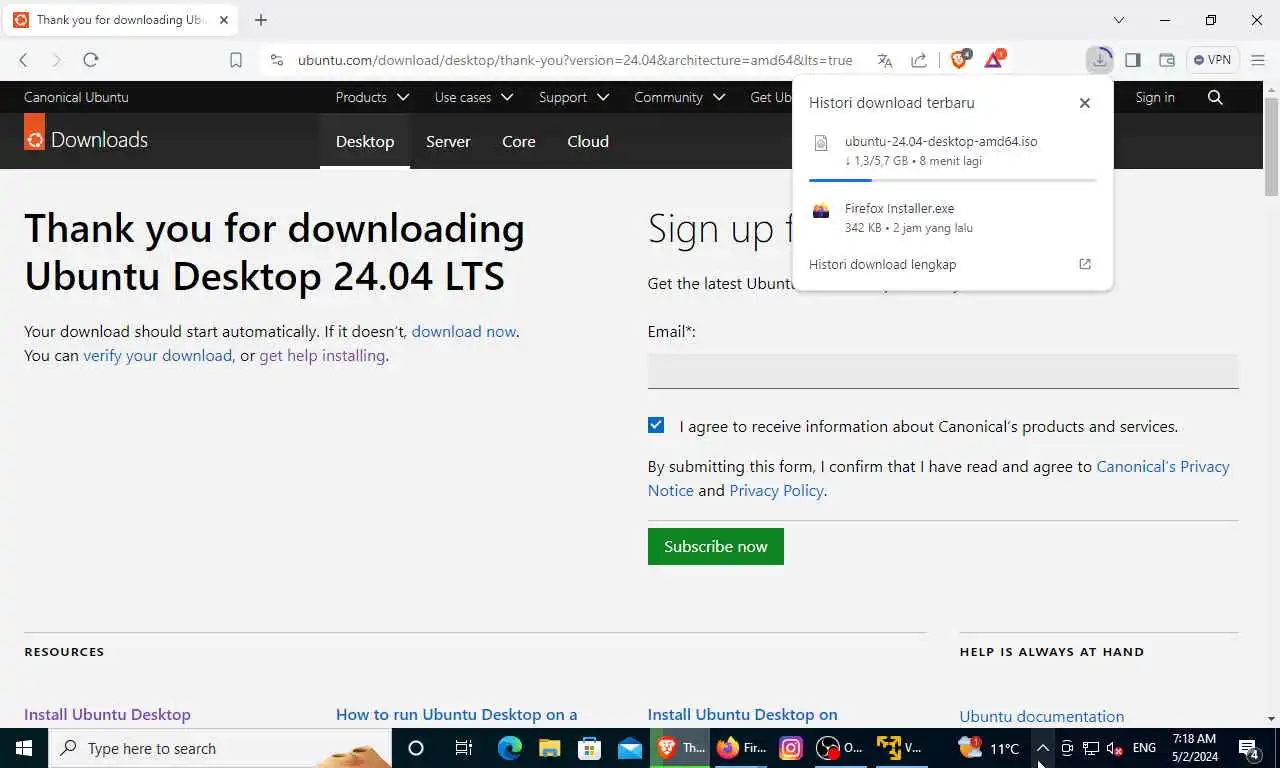Open the get help installing link

point(322,355)
